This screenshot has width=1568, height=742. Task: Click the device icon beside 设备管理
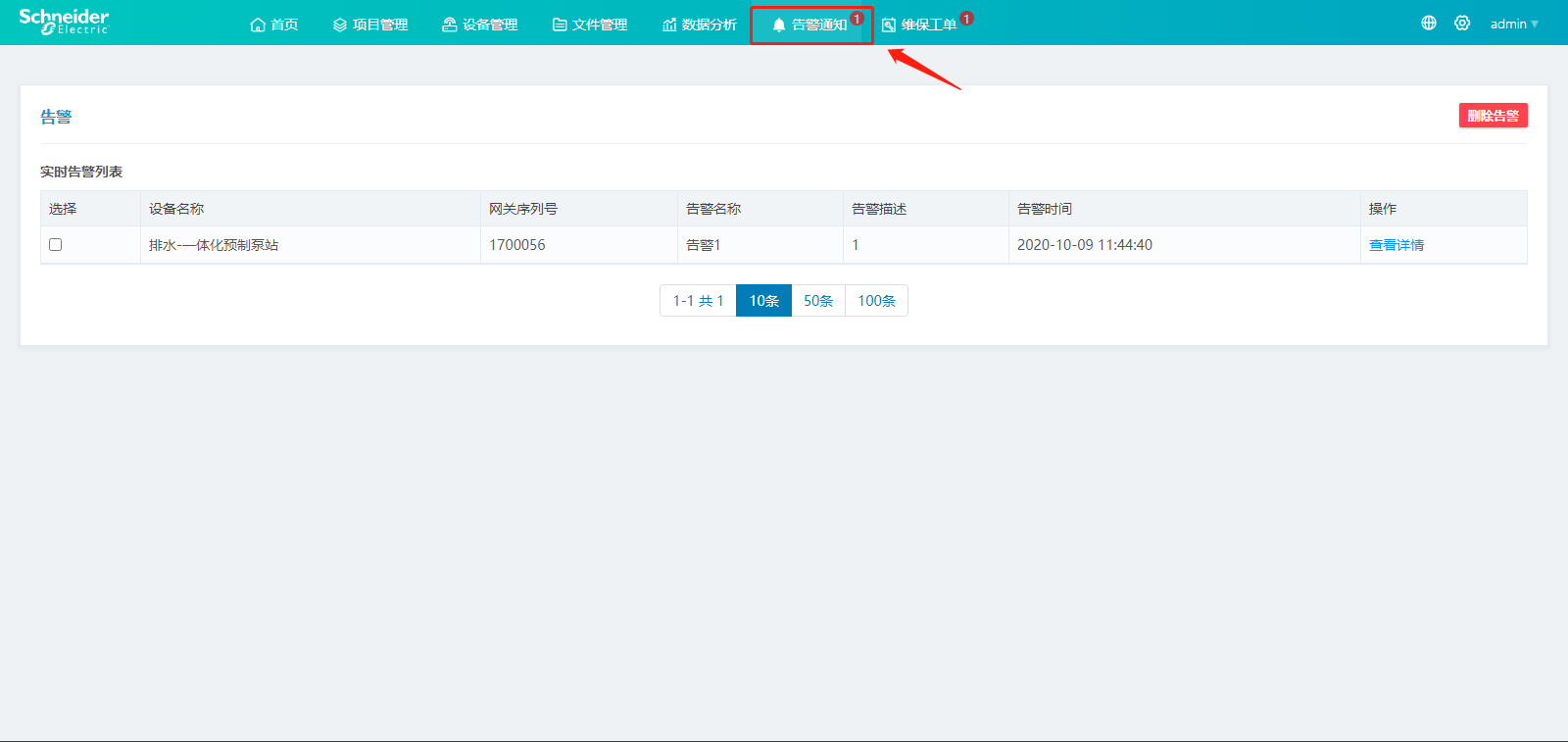450,25
